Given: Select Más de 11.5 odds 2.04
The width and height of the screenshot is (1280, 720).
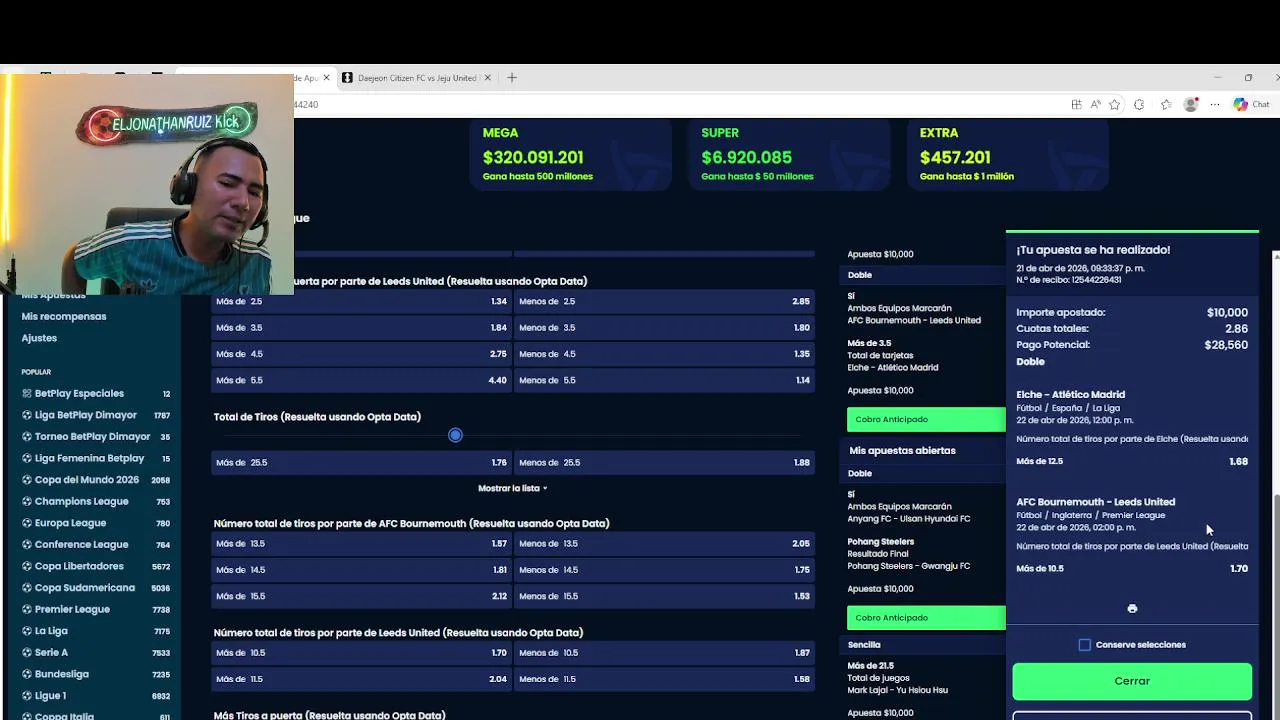Looking at the screenshot, I should 361,679.
